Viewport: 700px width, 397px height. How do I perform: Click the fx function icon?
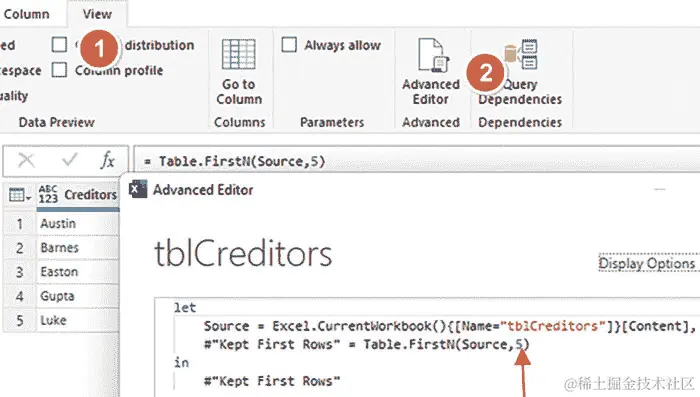(x=108, y=160)
